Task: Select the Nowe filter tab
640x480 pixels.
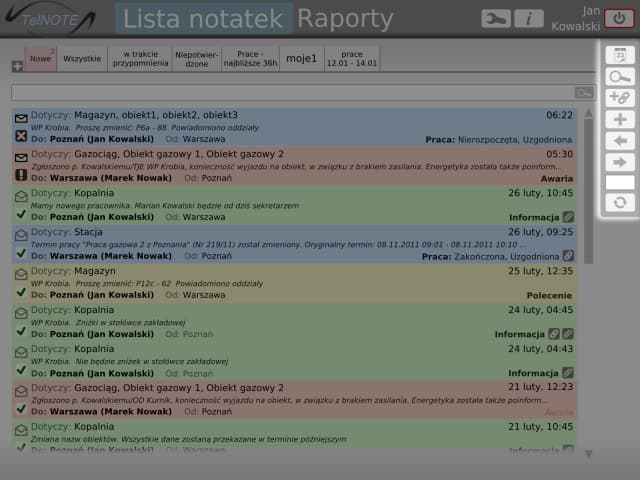Action: coord(41,59)
